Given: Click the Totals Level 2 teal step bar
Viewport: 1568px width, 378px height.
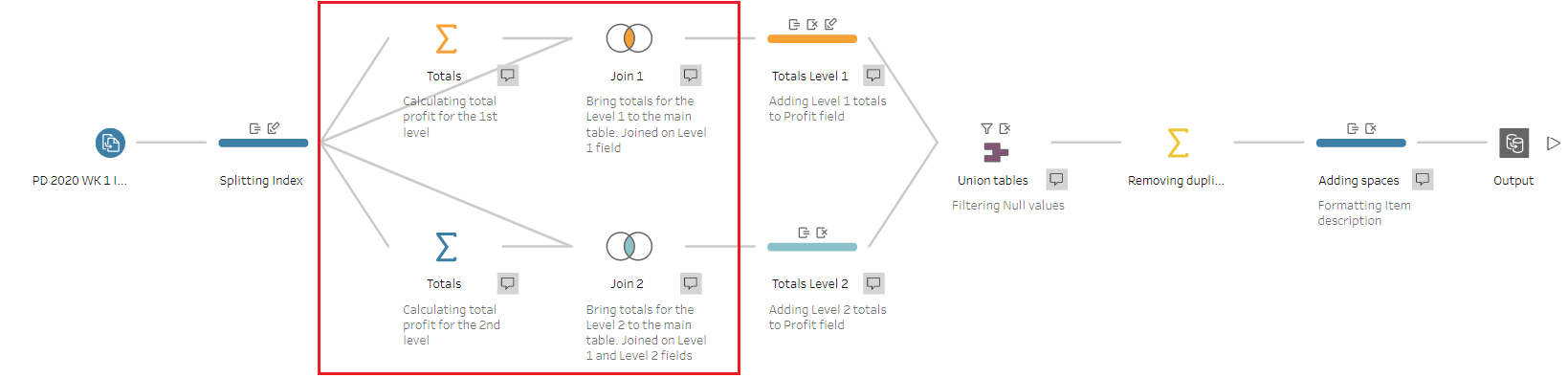Looking at the screenshot, I should click(x=812, y=247).
